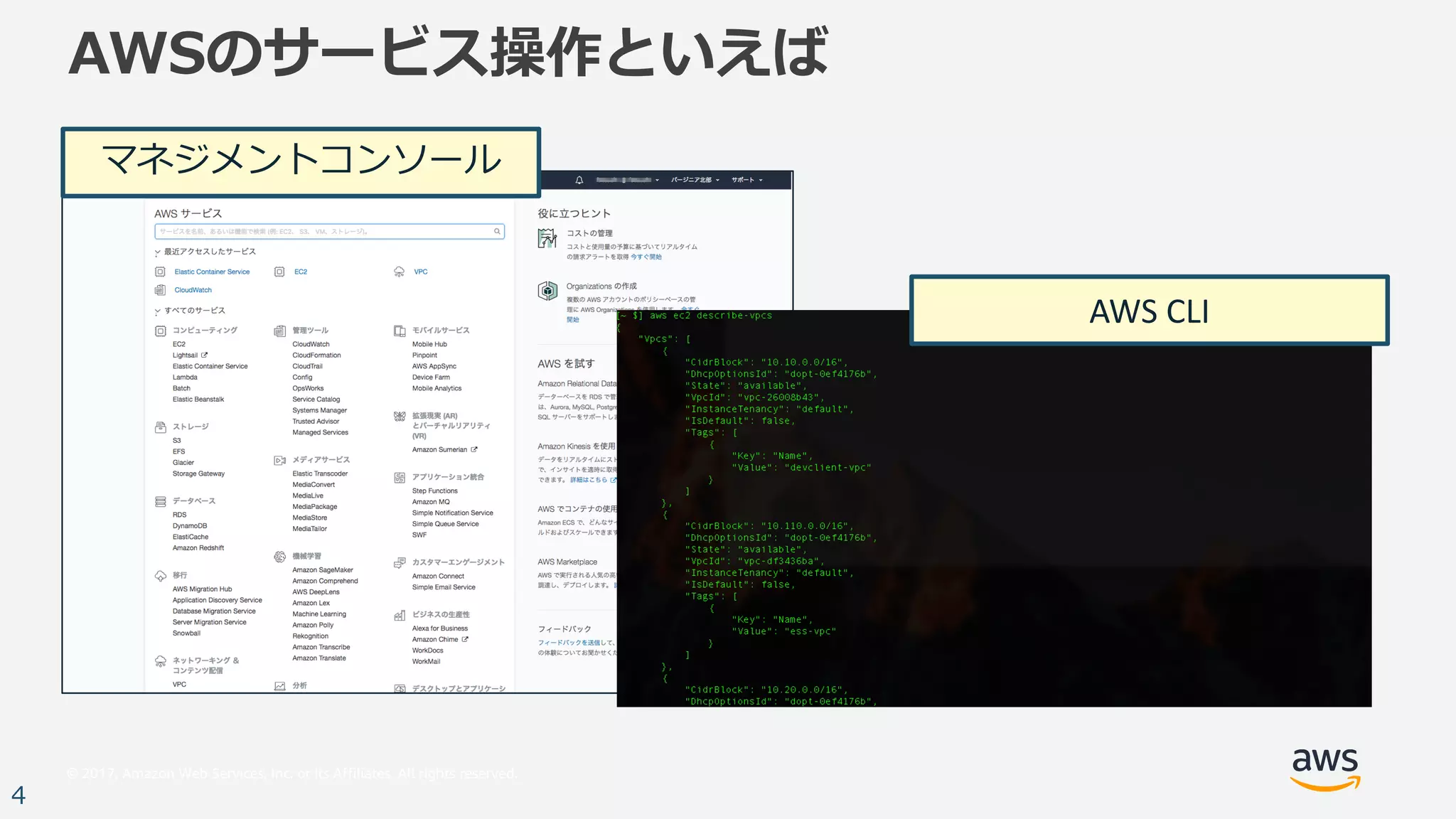This screenshot has height=819, width=1456.
Task: Click the Organizations hint icon
Action: (x=547, y=291)
